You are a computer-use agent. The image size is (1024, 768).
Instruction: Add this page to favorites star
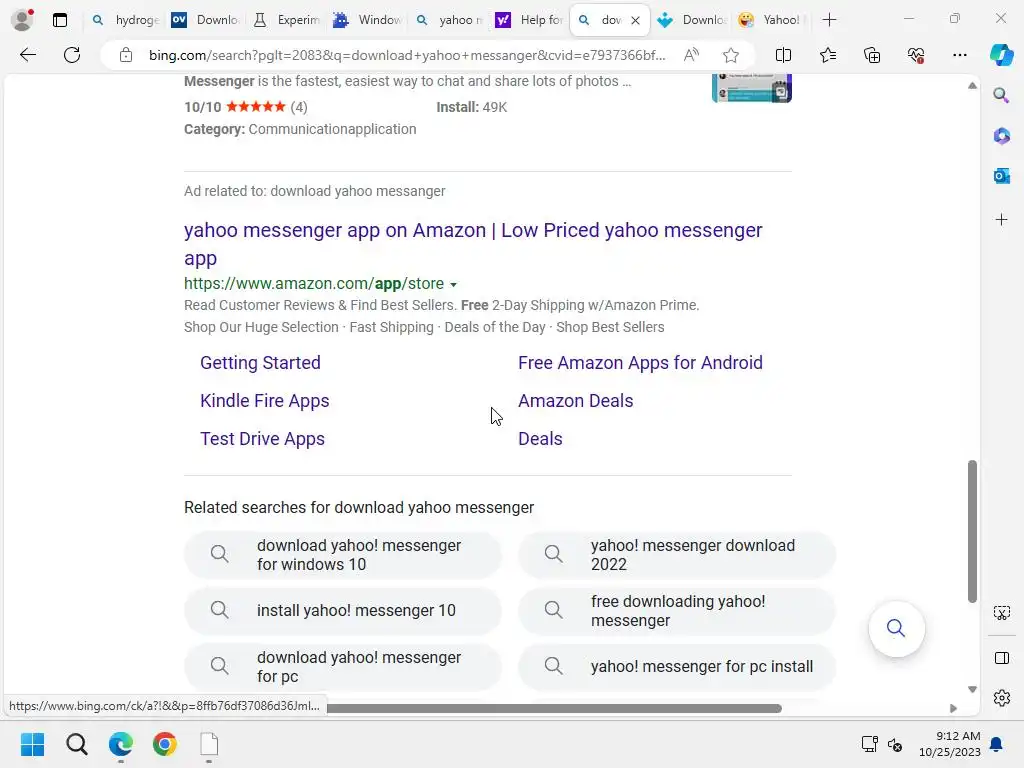pos(731,55)
